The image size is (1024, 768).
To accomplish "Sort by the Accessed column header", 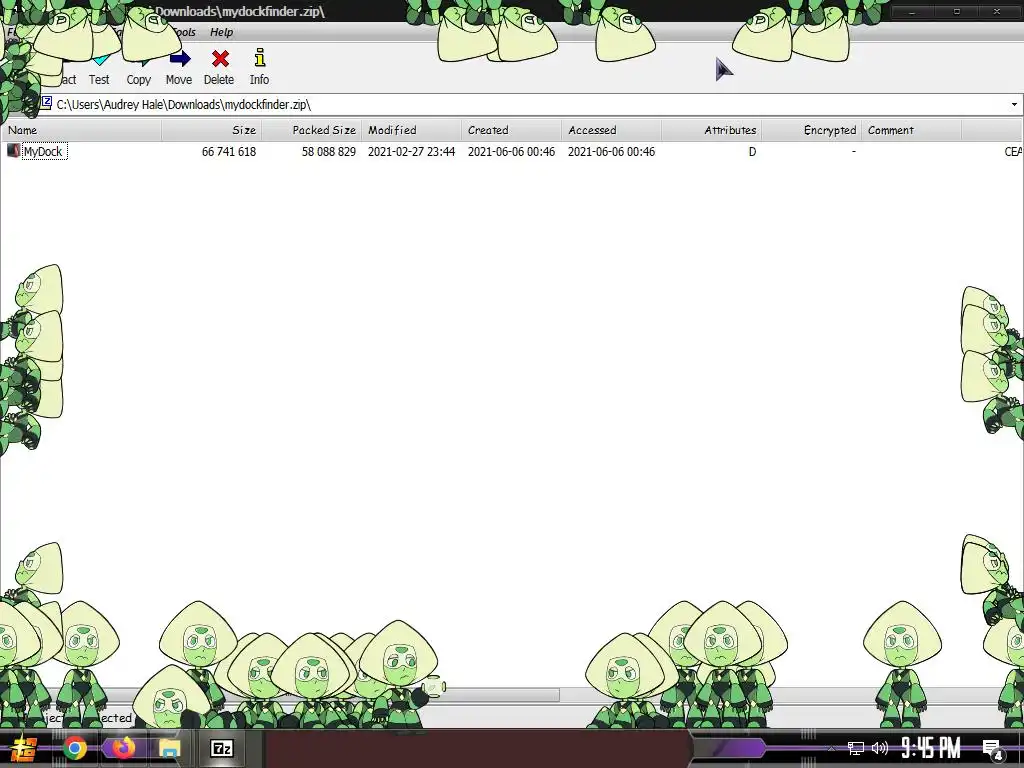I will 611,130.
